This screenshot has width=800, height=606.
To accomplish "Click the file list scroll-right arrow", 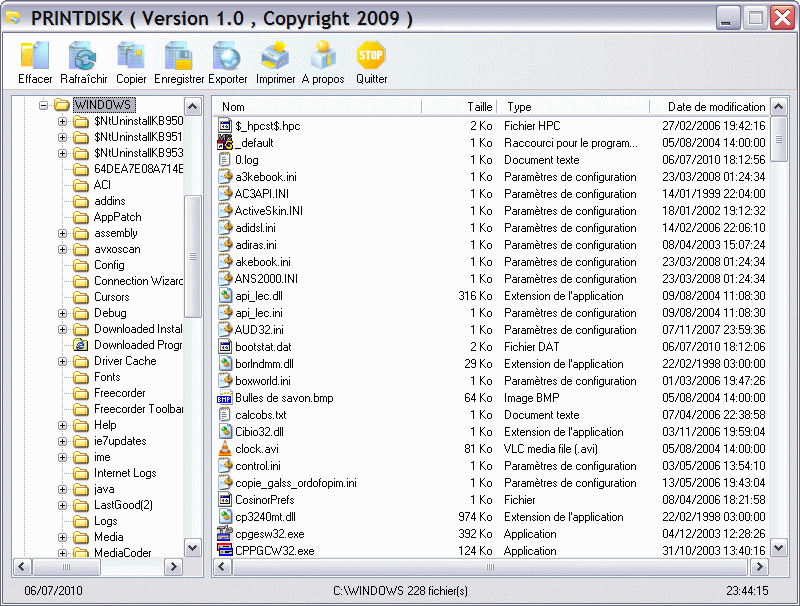I will [x=759, y=567].
